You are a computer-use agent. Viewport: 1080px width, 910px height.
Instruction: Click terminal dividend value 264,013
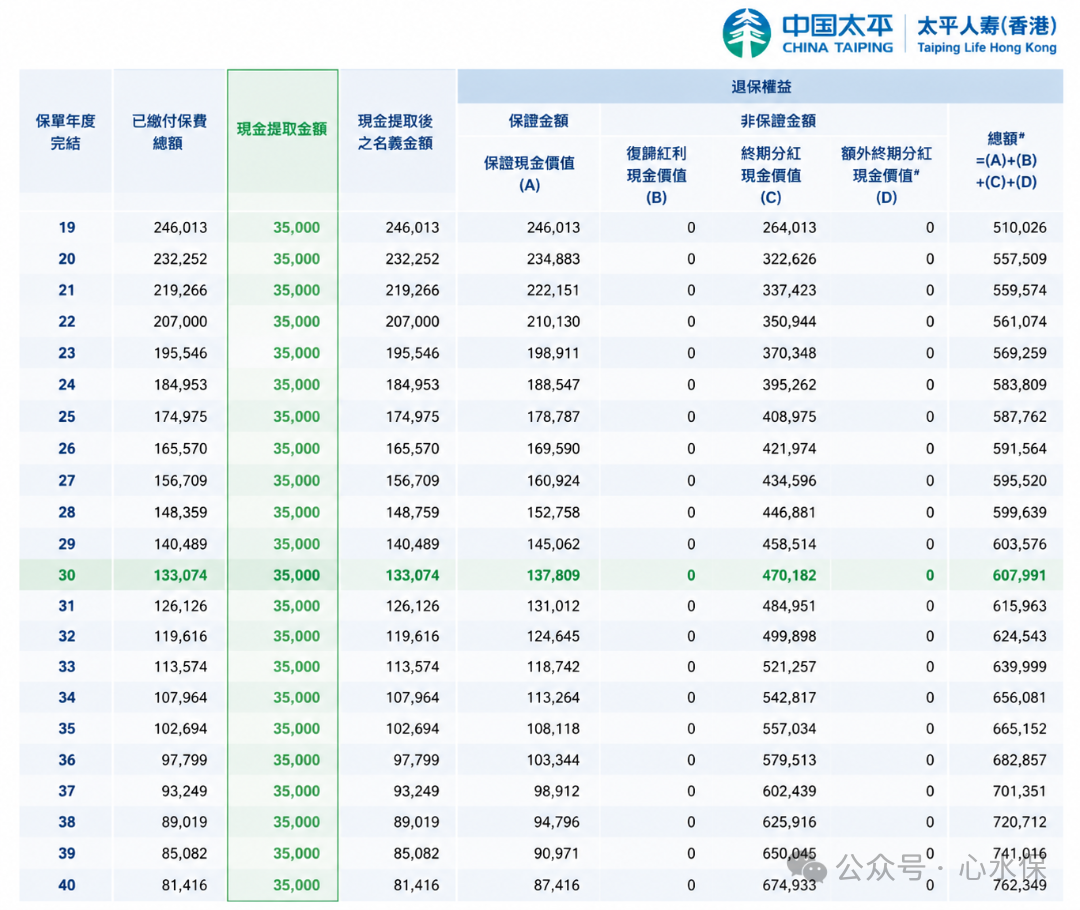point(789,227)
